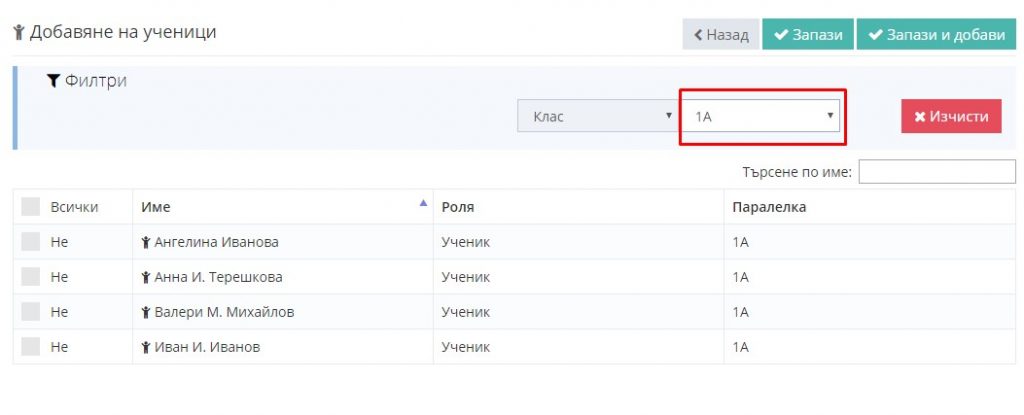The image size is (1024, 415).
Task: Click the Паралелка column header
Action: click(769, 207)
